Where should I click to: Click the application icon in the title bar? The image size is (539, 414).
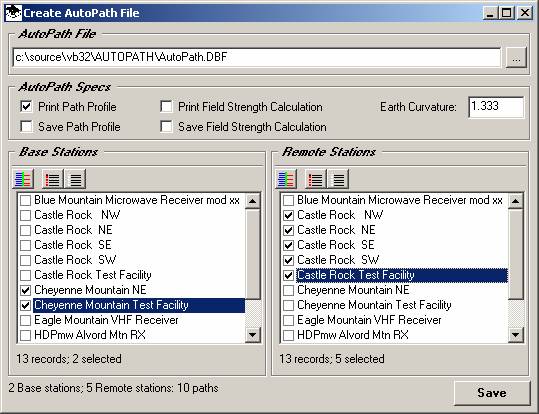pos(13,13)
